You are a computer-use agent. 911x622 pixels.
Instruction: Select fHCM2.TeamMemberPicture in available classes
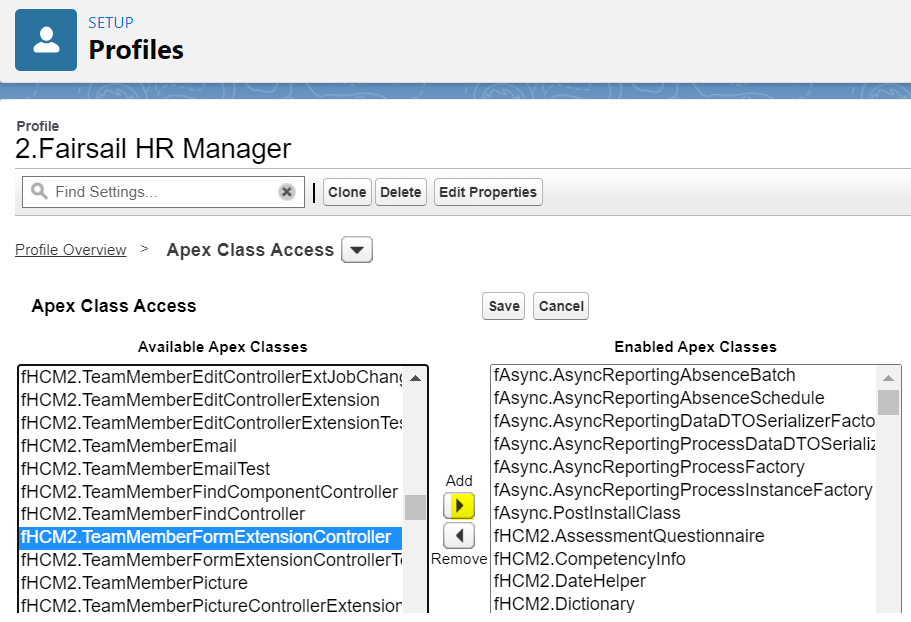coord(135,583)
